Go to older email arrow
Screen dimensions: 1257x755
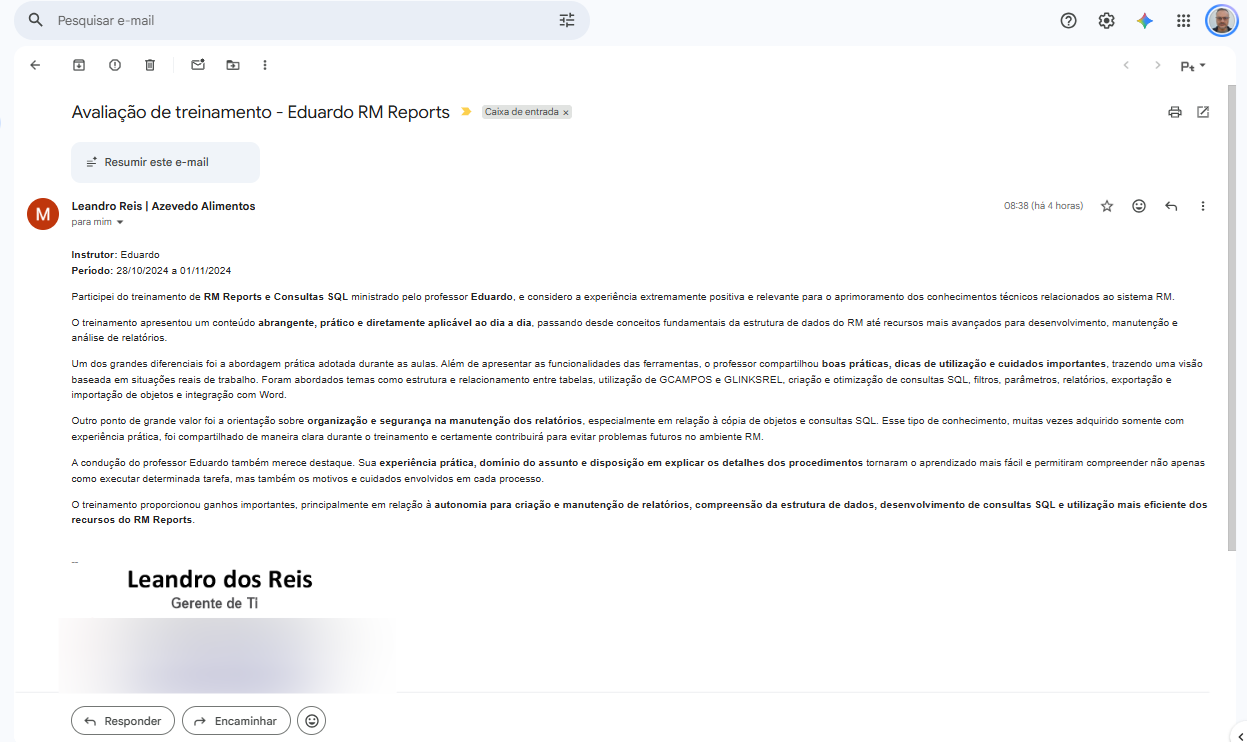click(1158, 65)
